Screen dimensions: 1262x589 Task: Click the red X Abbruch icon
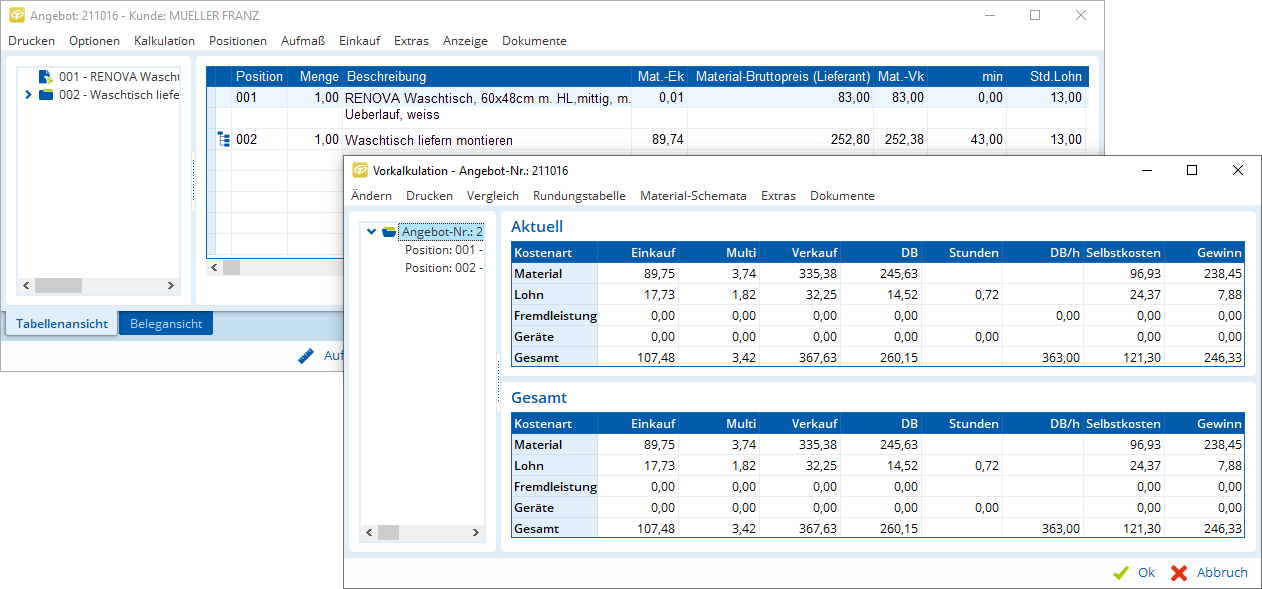click(1179, 573)
